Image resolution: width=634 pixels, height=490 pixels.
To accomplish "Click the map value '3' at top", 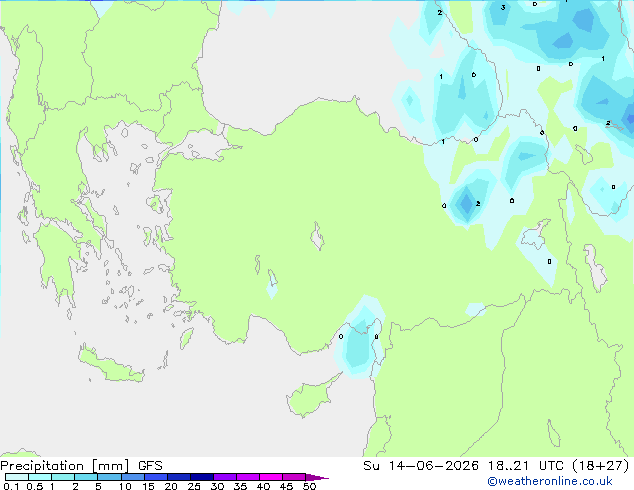I will click(x=503, y=7).
